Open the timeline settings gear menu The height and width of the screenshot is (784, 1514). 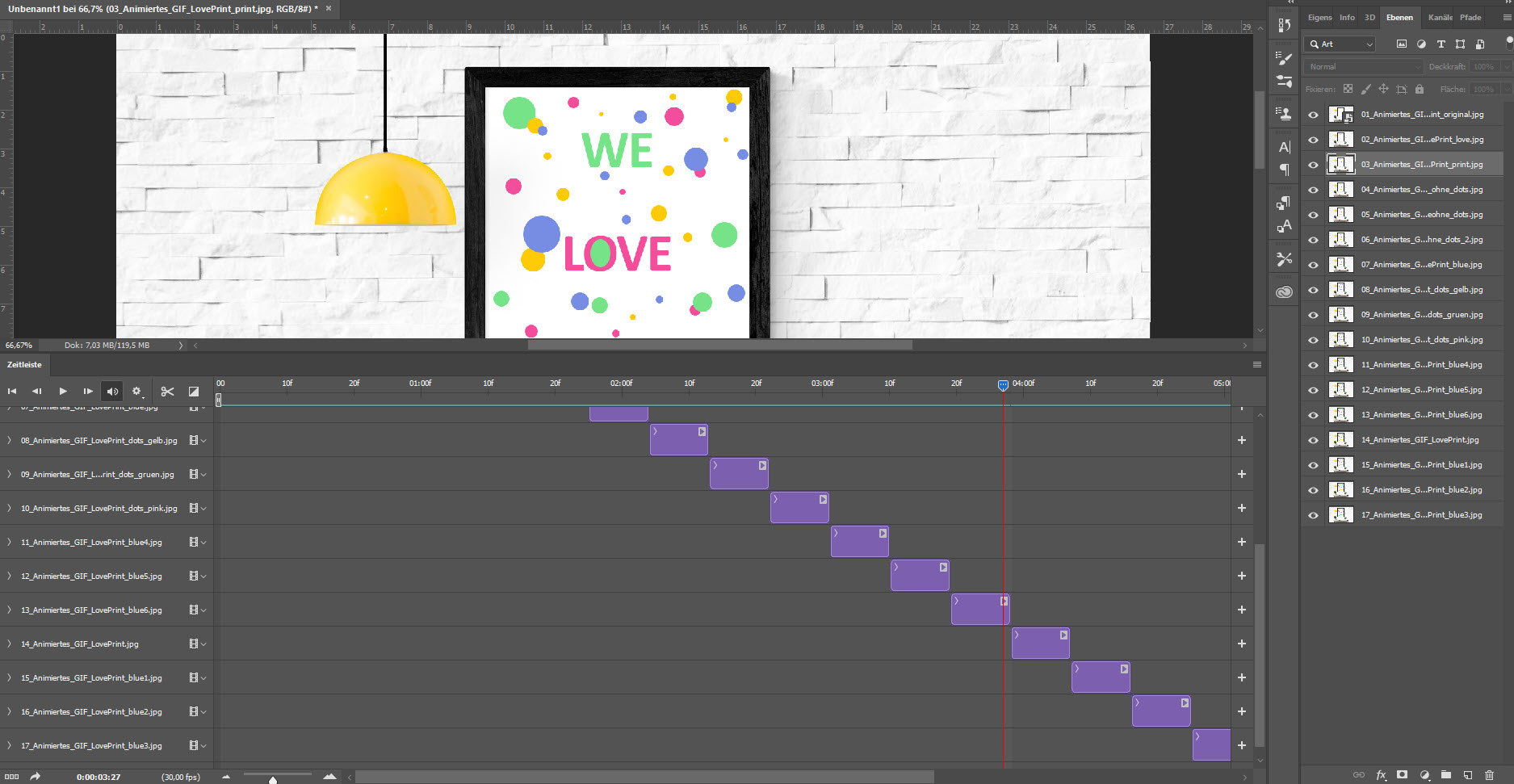[137, 391]
